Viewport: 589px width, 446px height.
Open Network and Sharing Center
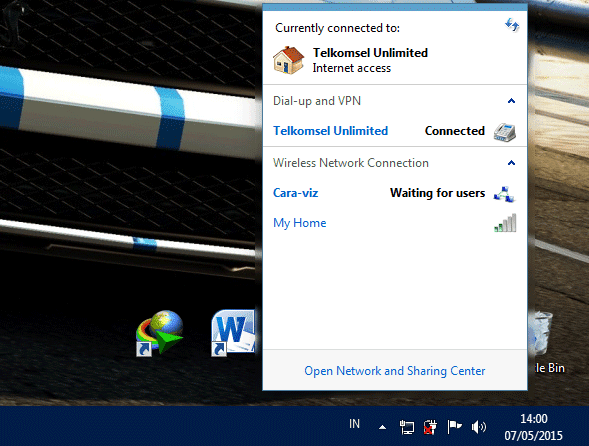click(x=394, y=371)
